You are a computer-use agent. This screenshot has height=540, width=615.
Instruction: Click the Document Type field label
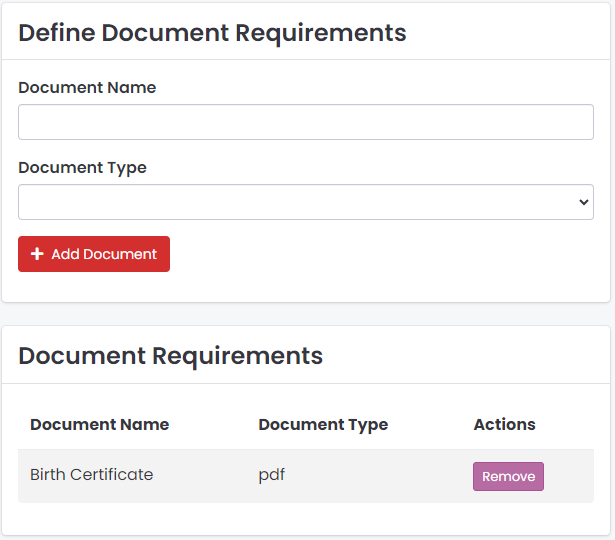(x=82, y=168)
